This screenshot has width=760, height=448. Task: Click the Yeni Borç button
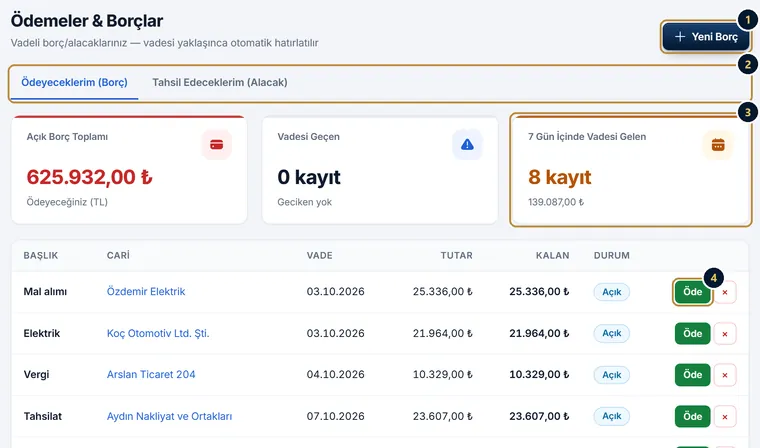tap(706, 37)
